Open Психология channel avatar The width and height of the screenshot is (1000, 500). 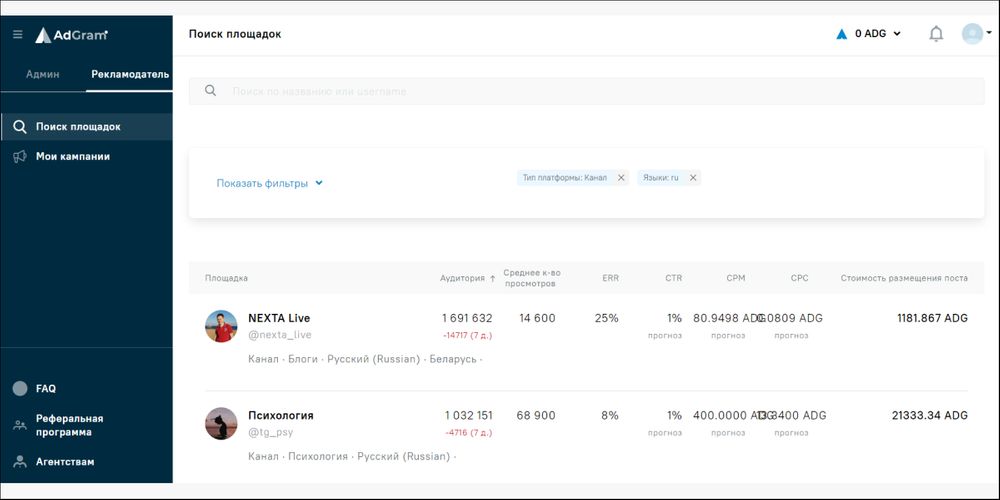[x=221, y=423]
